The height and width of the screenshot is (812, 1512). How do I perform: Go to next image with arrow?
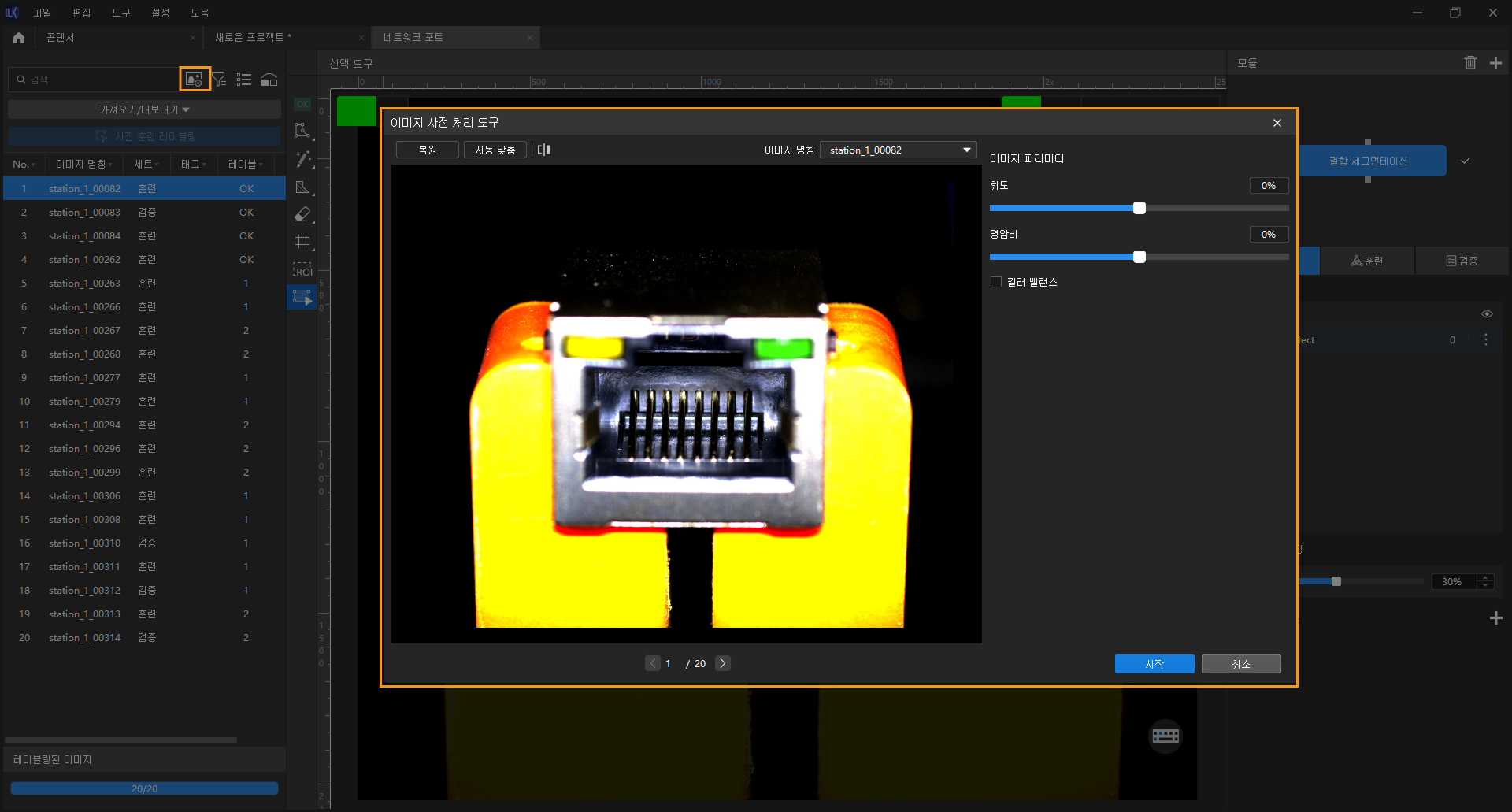point(723,663)
